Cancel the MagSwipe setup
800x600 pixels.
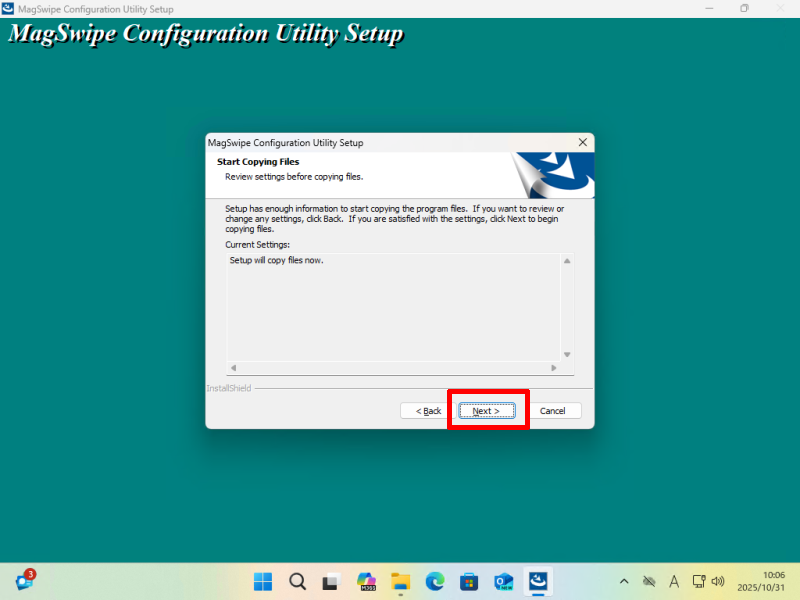(553, 411)
